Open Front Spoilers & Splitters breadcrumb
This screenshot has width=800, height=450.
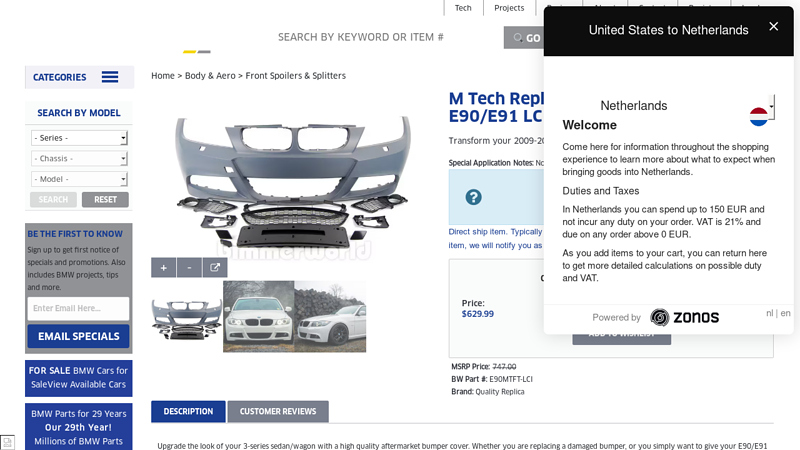[295, 76]
